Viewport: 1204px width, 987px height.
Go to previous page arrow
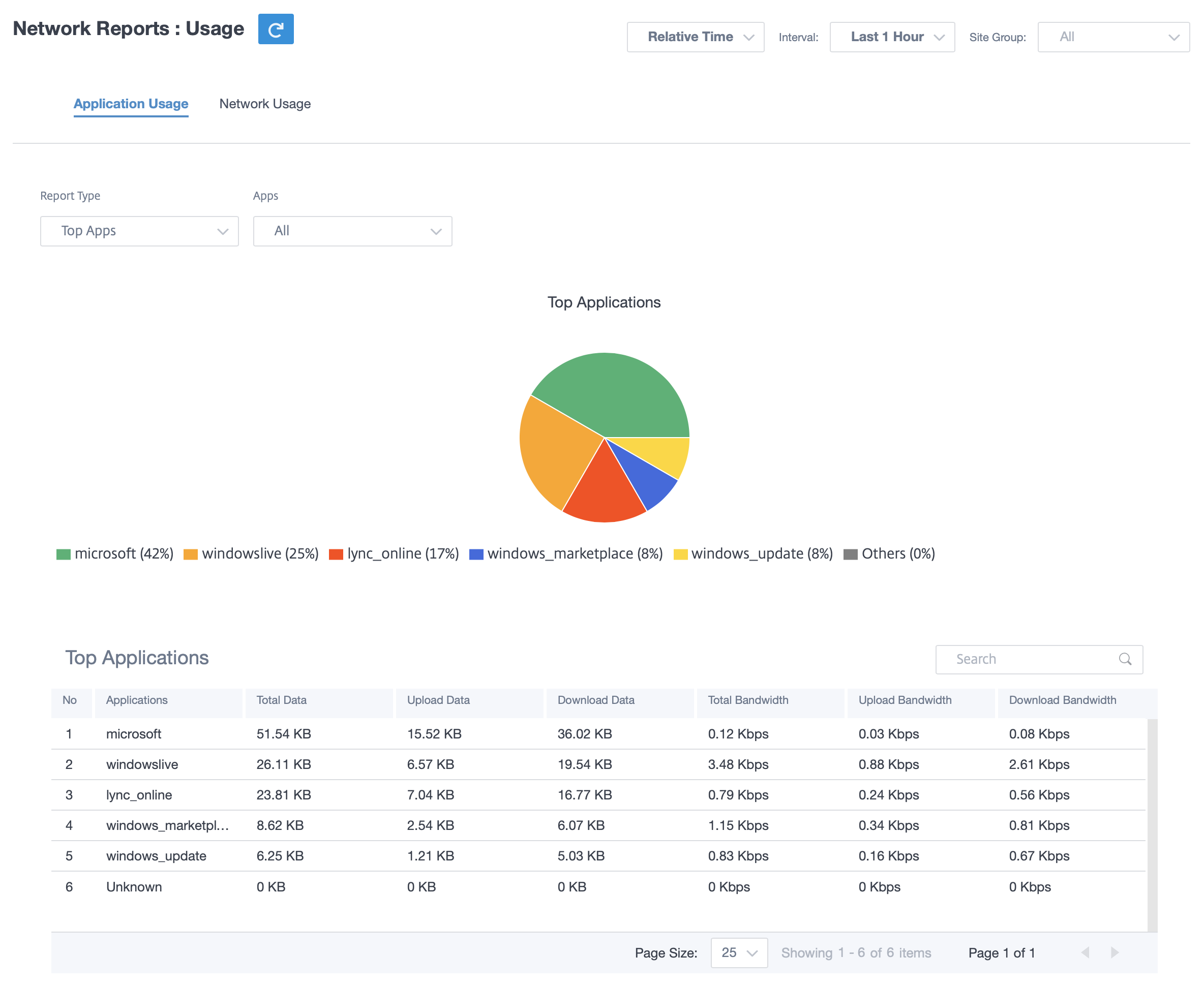1085,952
